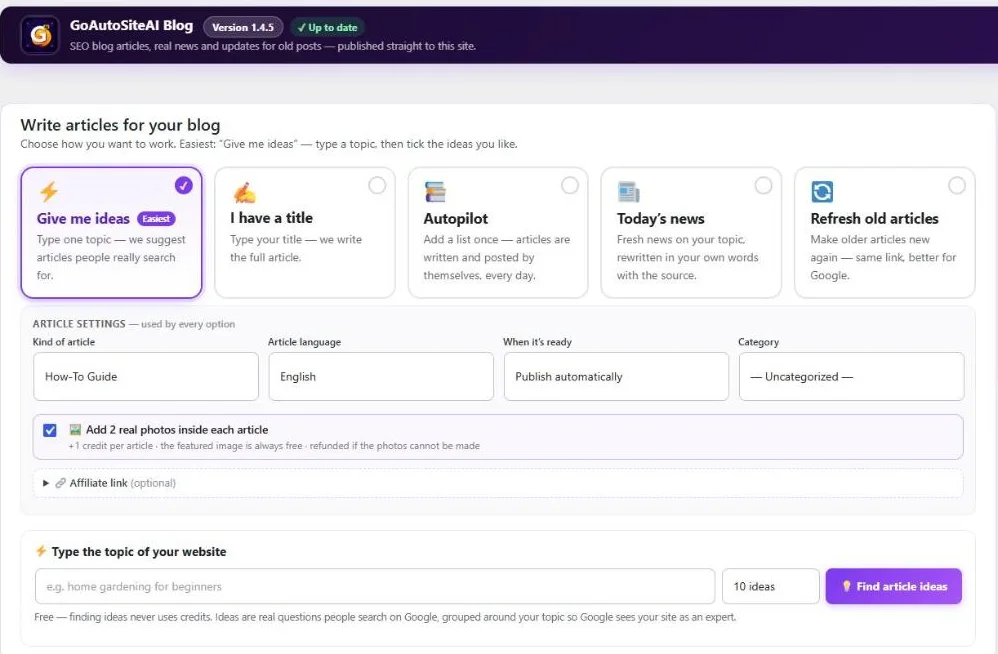Choose the I have a title card title
The height and width of the screenshot is (654, 998).
pyautogui.click(x=271, y=218)
